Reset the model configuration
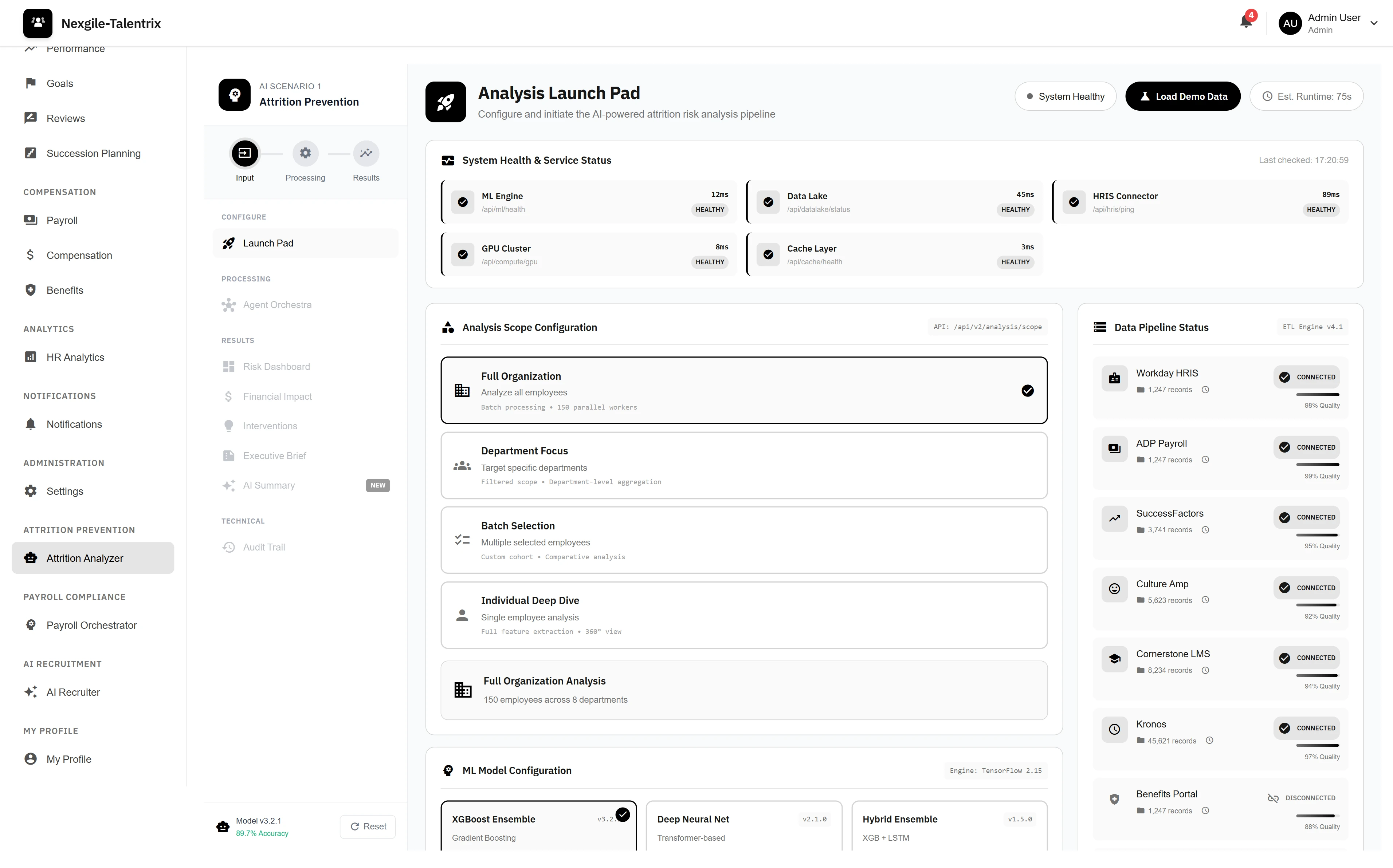1393x868 pixels. click(x=368, y=826)
